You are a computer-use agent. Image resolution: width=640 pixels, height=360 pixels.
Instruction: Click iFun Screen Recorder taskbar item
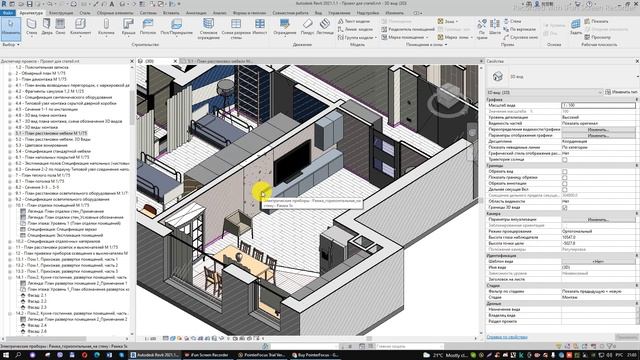pos(207,355)
